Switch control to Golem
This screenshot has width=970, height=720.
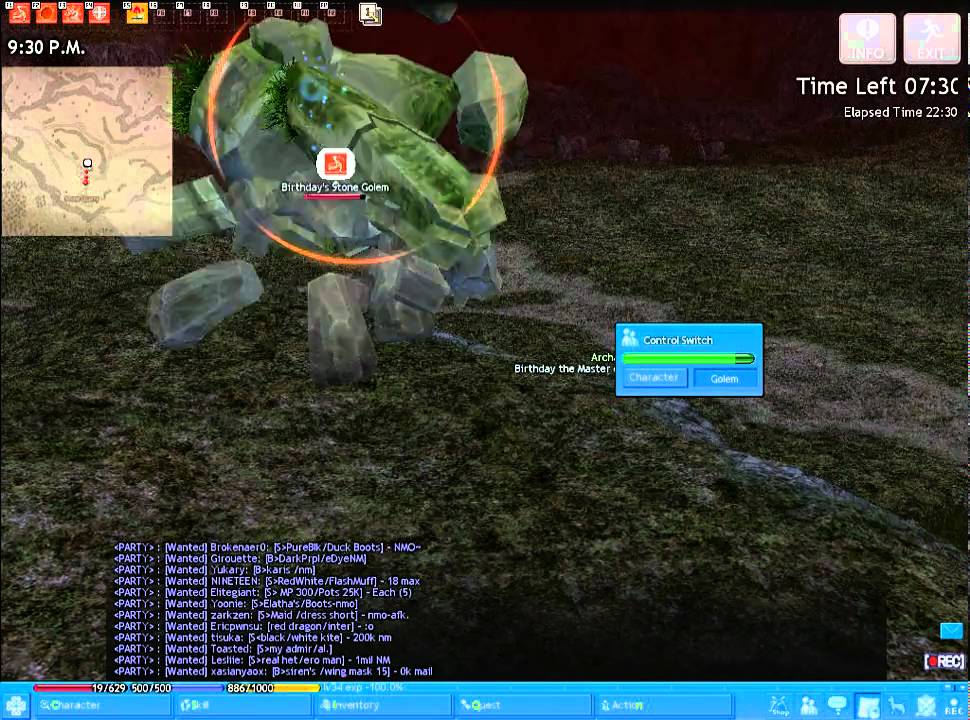pyautogui.click(x=724, y=379)
